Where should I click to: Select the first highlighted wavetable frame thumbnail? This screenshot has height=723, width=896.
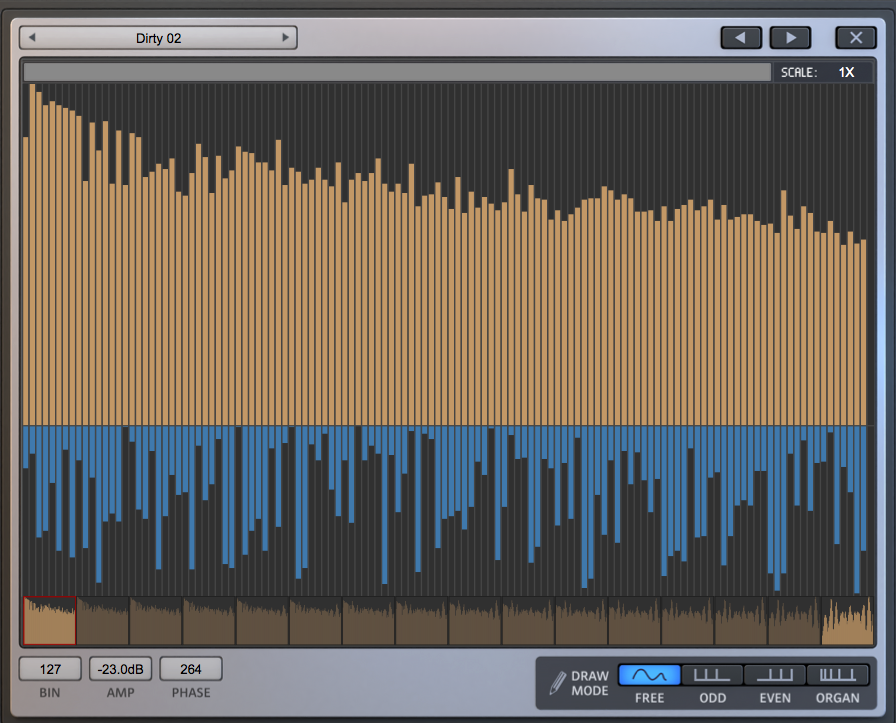[50, 621]
